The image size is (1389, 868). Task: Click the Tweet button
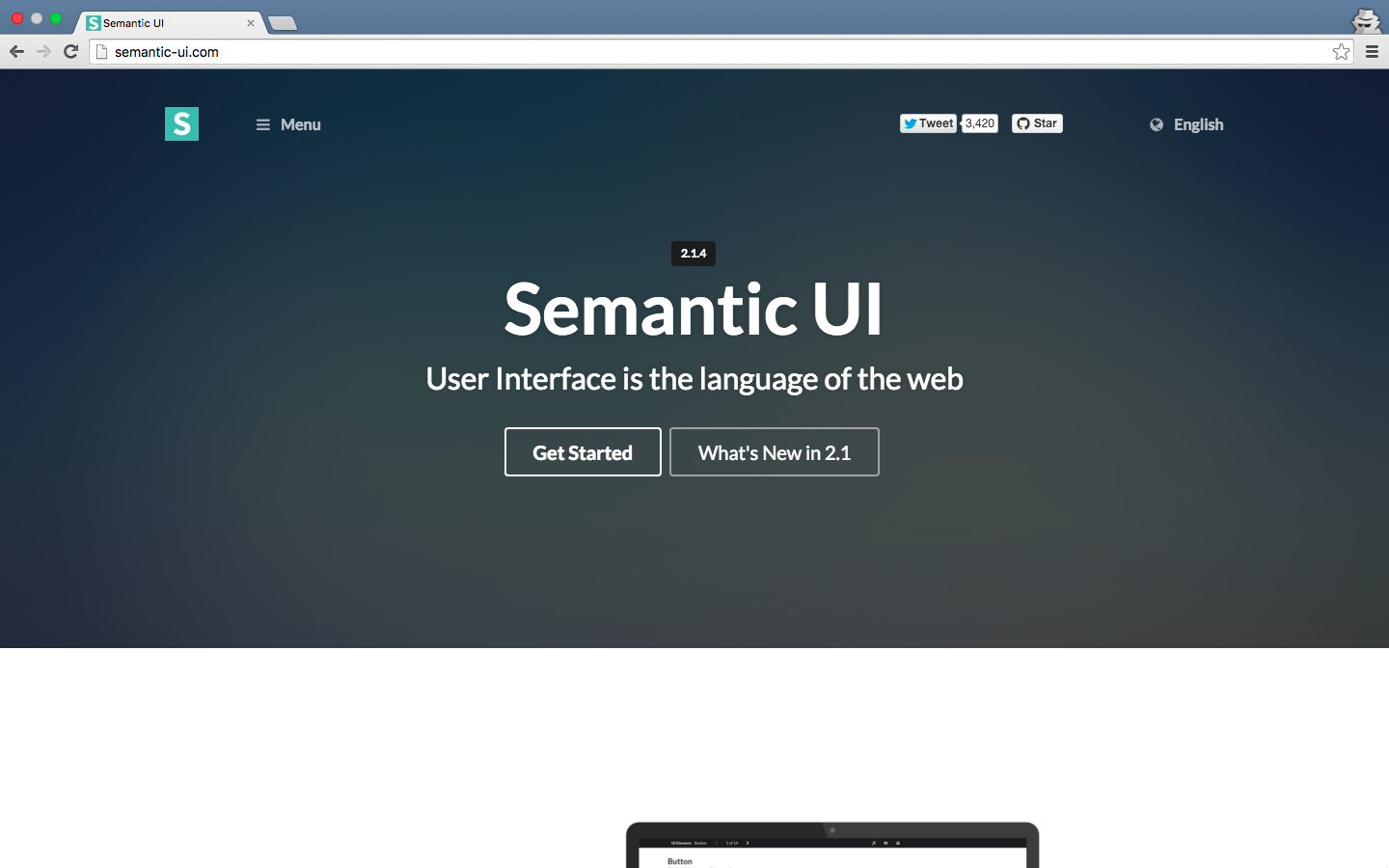click(x=928, y=123)
